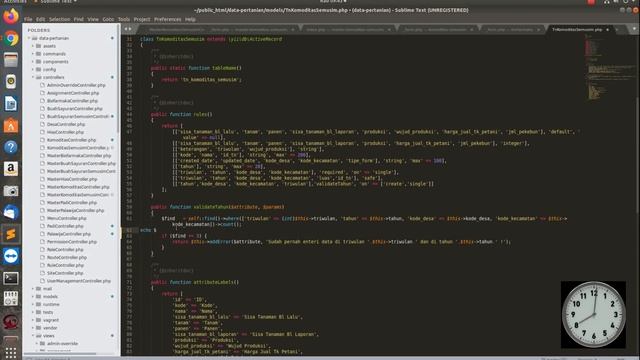The image size is (640, 360).
Task: Open the Amazon dock icon
Action: [11, 169]
